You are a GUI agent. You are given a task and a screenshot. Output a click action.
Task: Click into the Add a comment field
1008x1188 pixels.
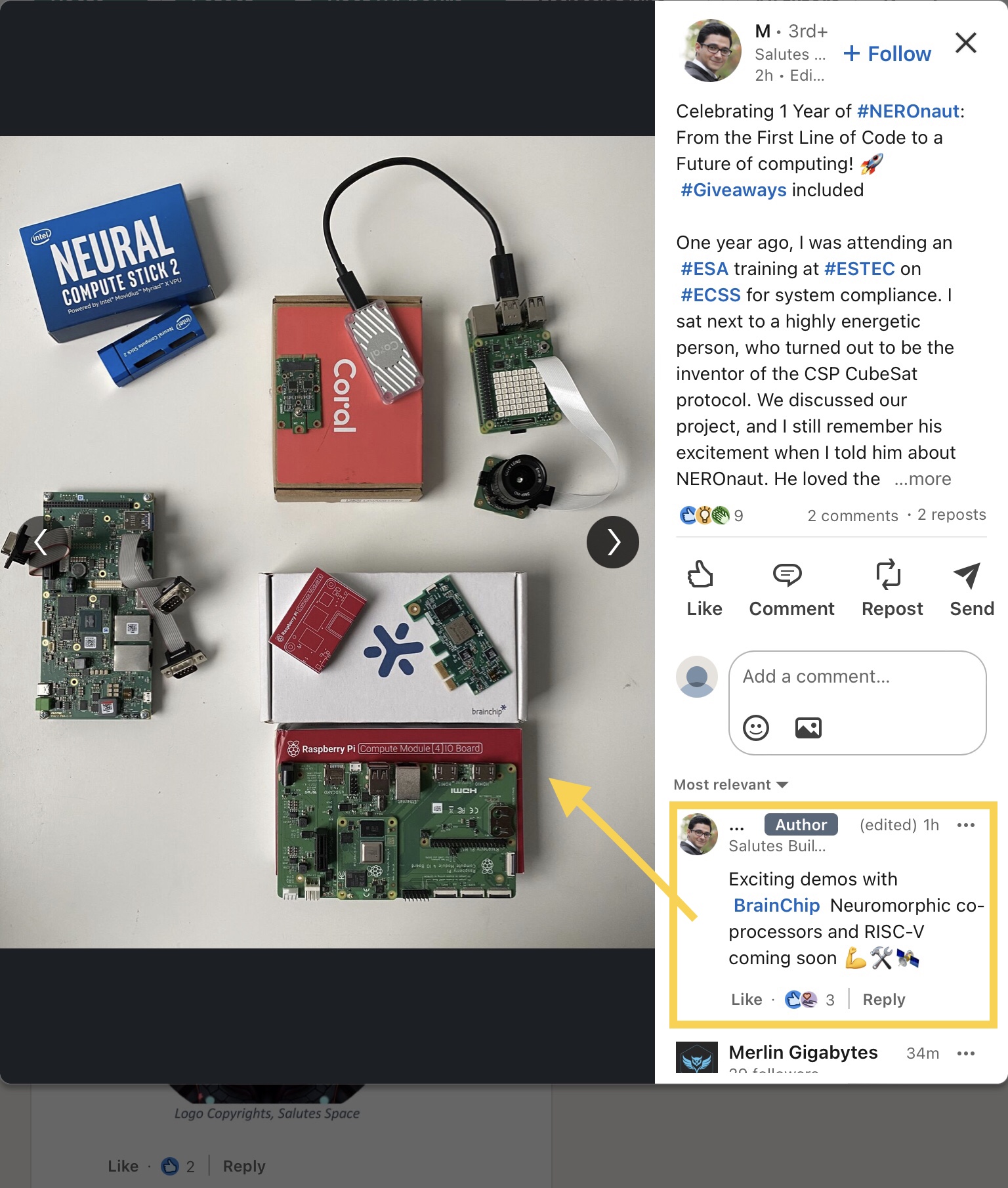point(856,677)
